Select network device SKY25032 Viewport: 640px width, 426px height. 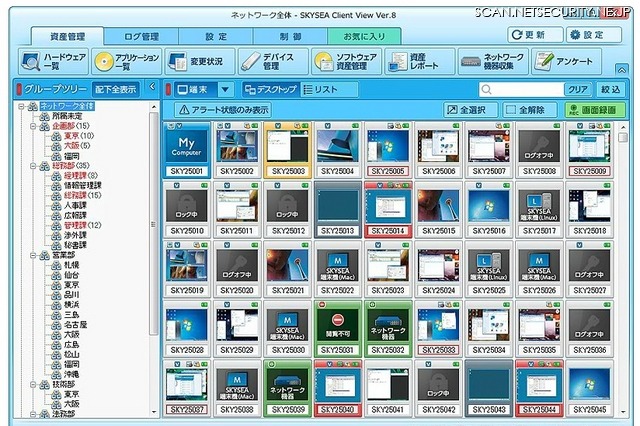click(388, 328)
